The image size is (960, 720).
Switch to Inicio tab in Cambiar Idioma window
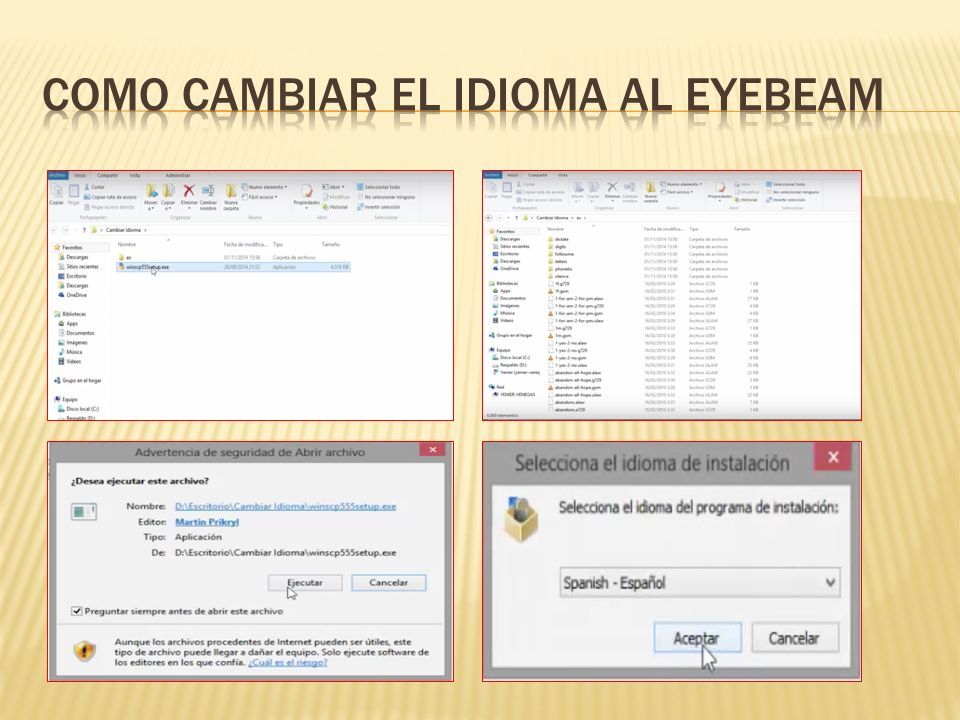pyautogui.click(x=80, y=175)
